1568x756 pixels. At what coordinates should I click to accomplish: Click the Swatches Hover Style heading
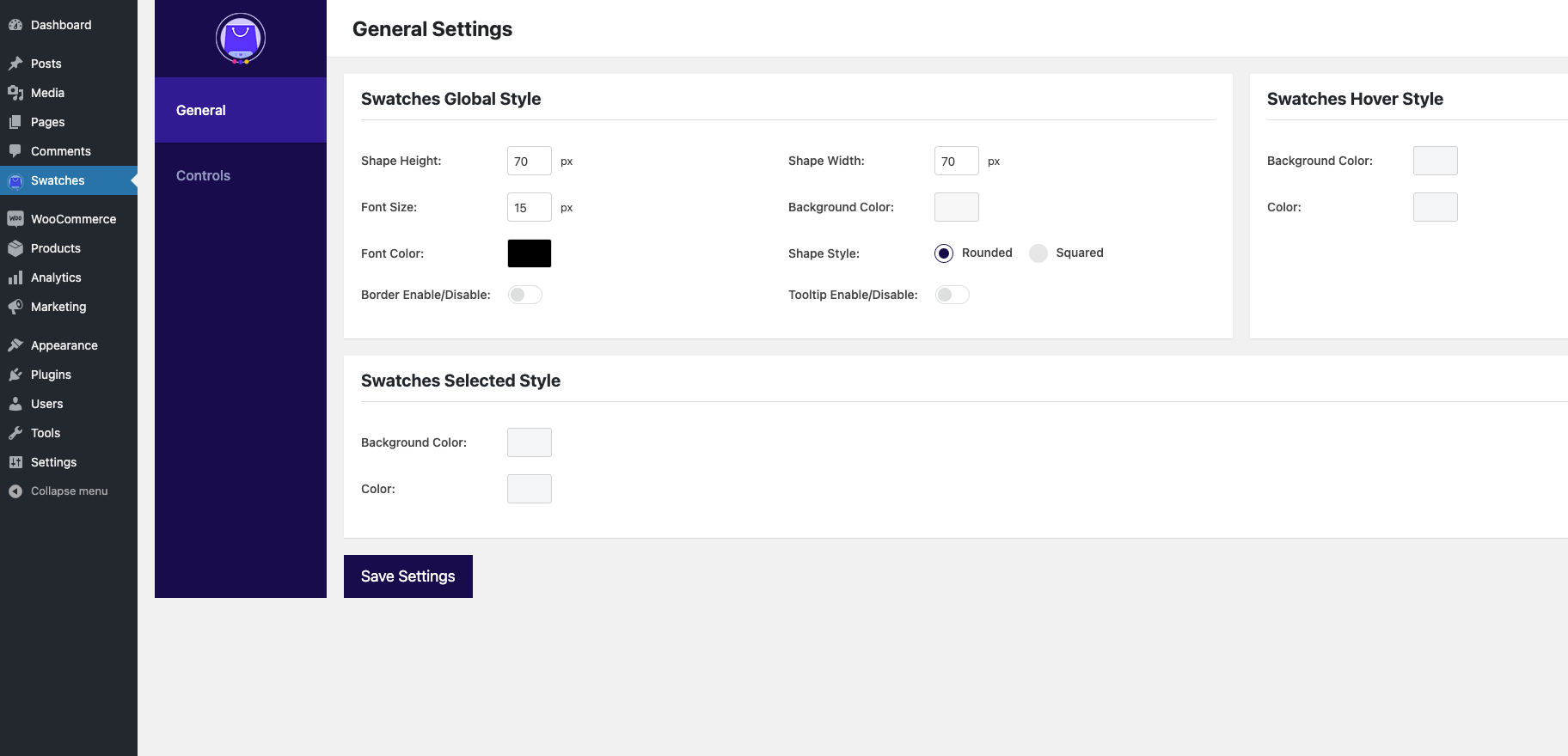[1355, 99]
